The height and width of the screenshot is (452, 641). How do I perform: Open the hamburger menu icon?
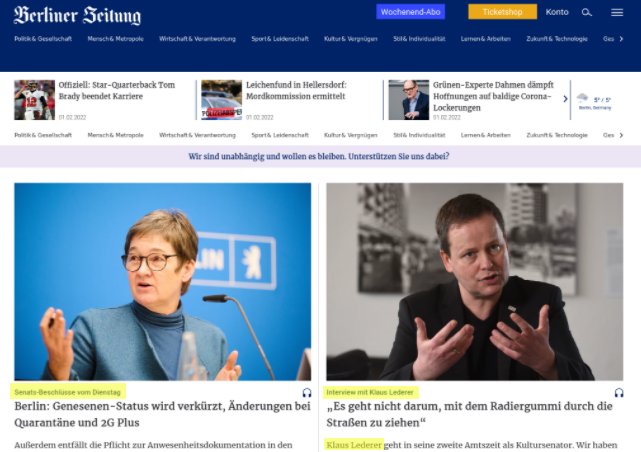pyautogui.click(x=617, y=13)
